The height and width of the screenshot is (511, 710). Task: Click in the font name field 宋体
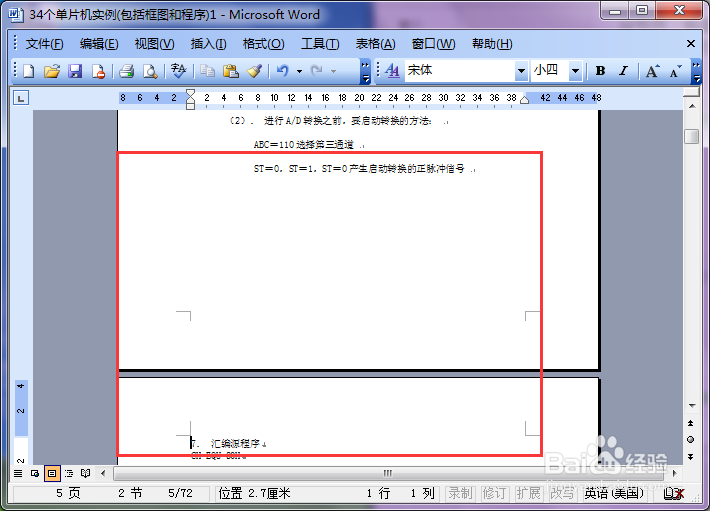click(x=460, y=71)
